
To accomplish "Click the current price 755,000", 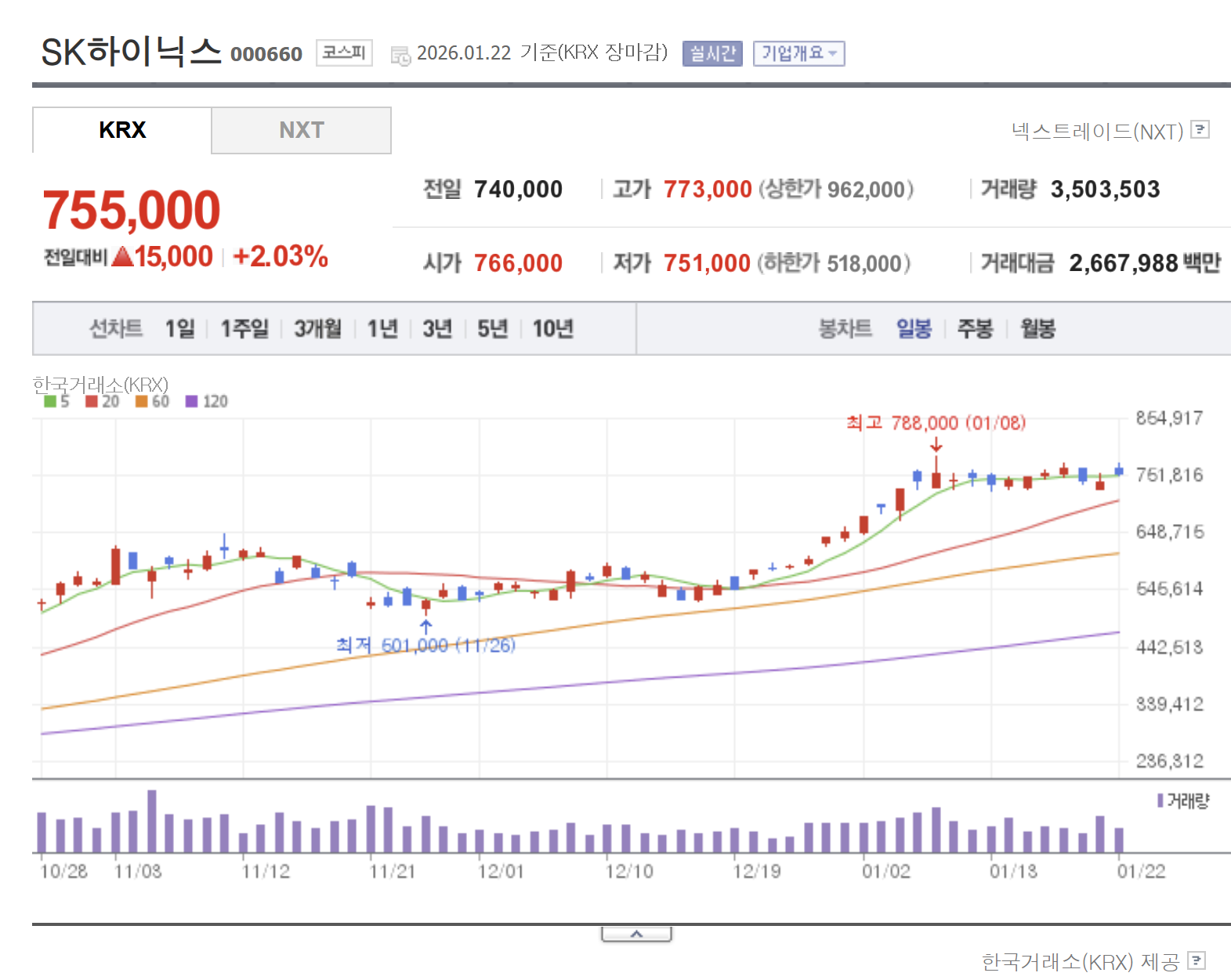I will coord(132,210).
